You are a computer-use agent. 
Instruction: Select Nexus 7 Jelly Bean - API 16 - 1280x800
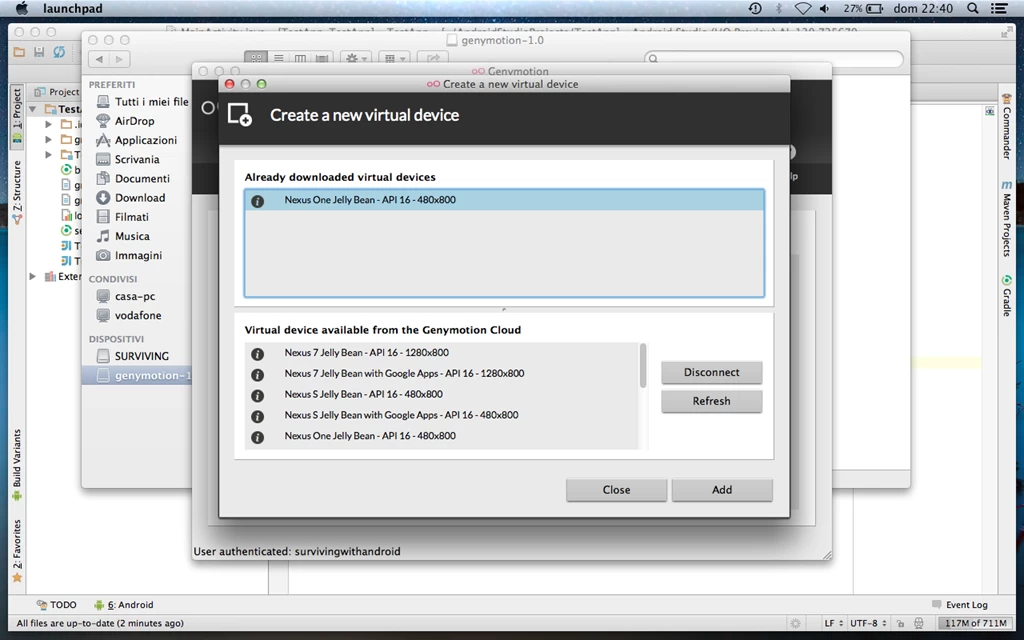(x=441, y=353)
